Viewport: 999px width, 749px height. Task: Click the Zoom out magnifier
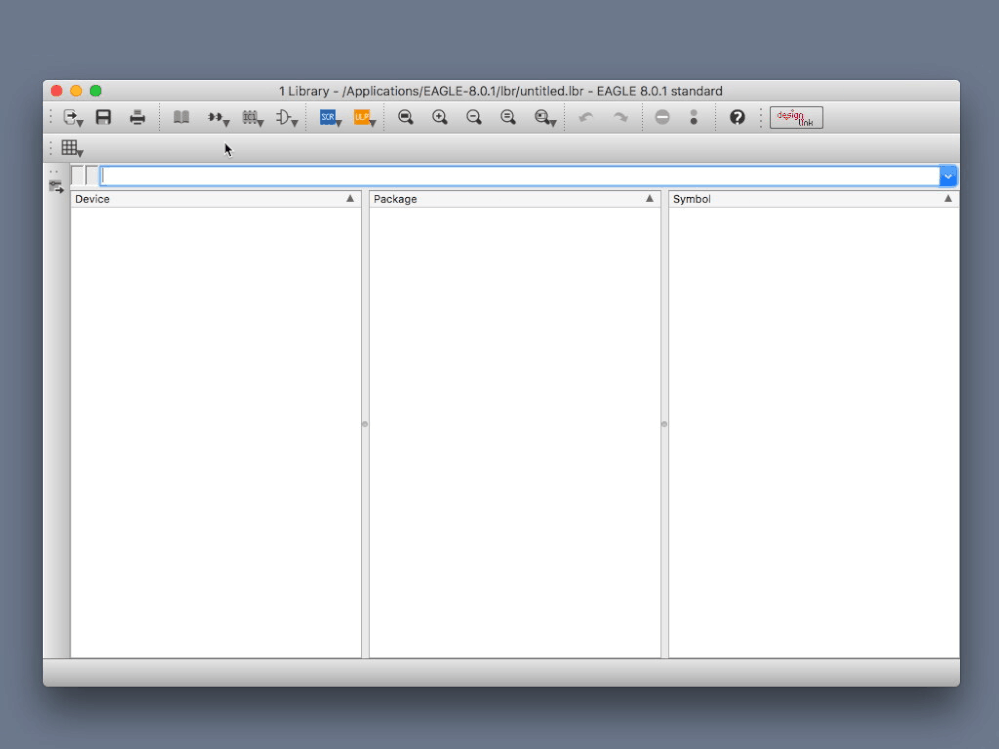tap(473, 117)
